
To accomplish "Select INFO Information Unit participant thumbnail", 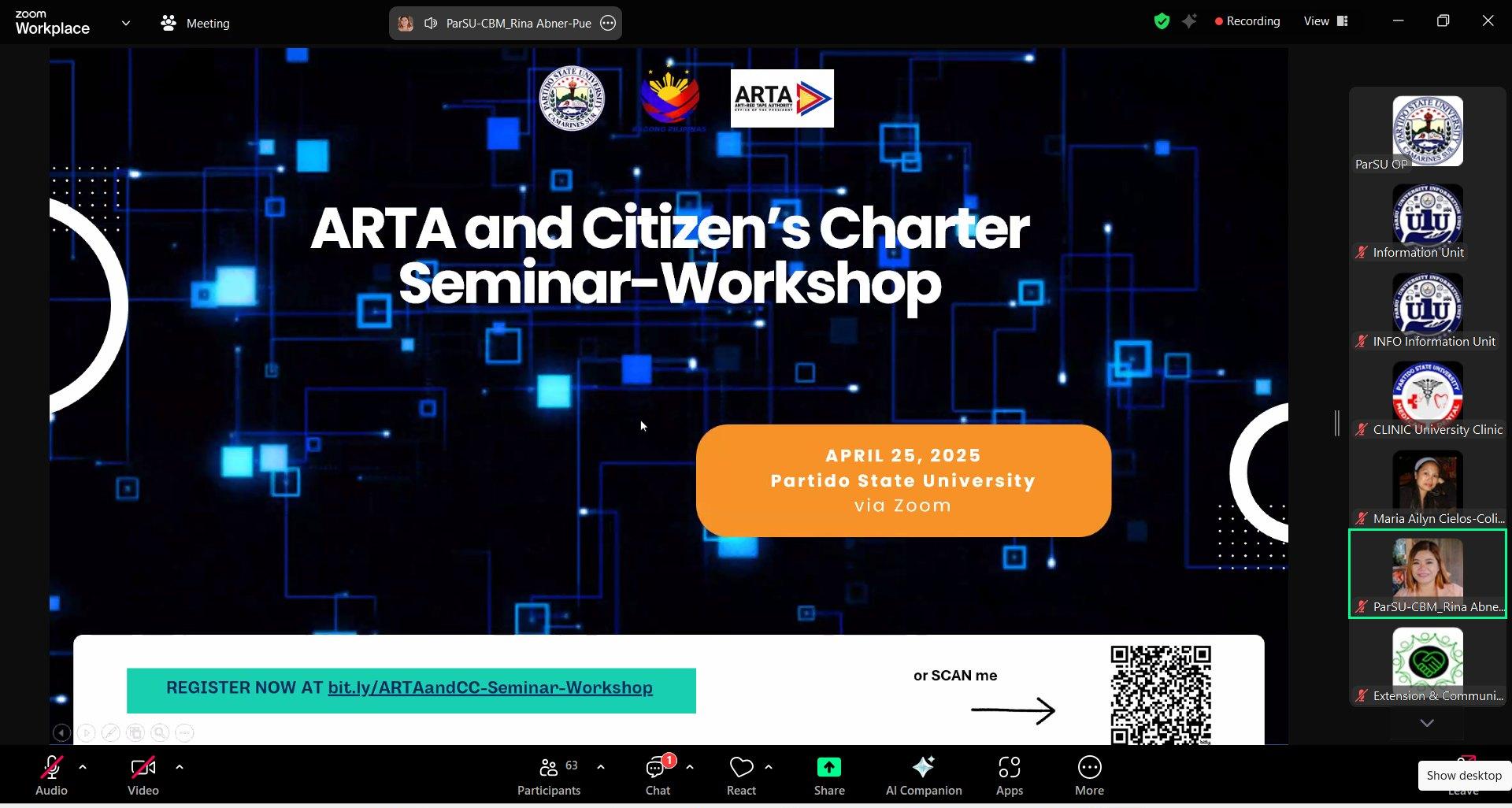I will pos(1427,309).
